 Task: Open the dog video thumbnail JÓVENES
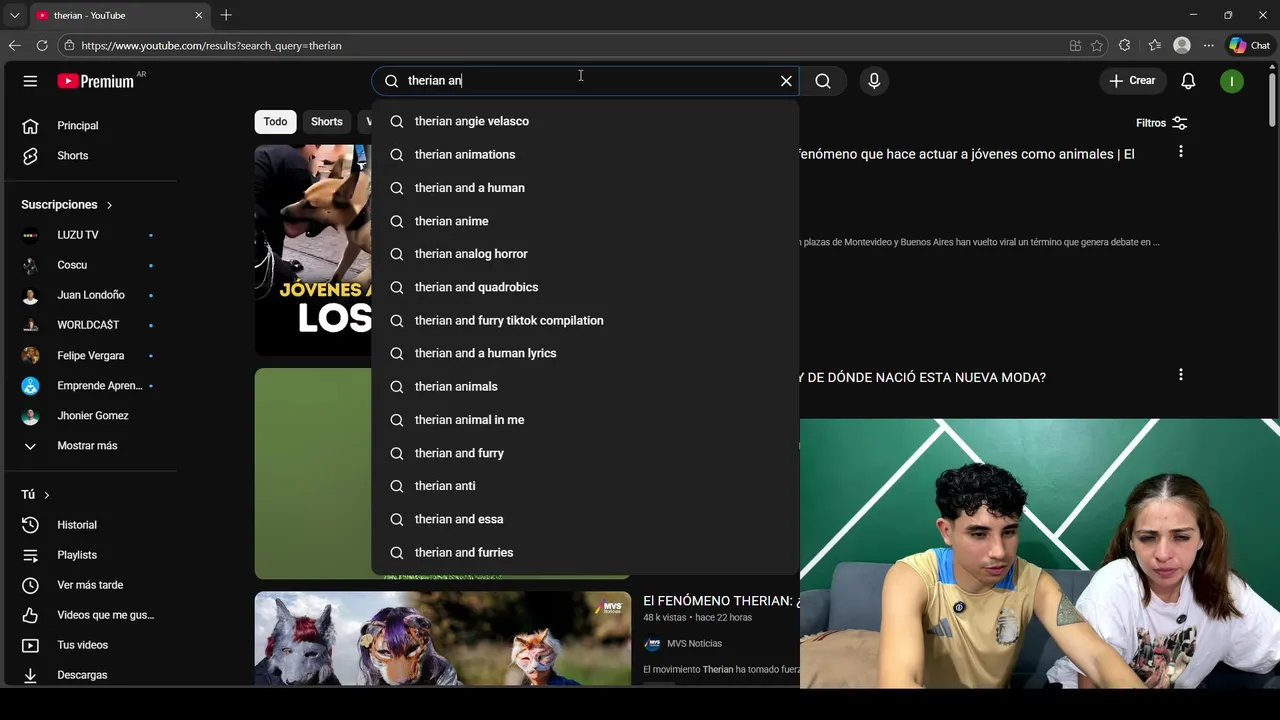[x=313, y=250]
